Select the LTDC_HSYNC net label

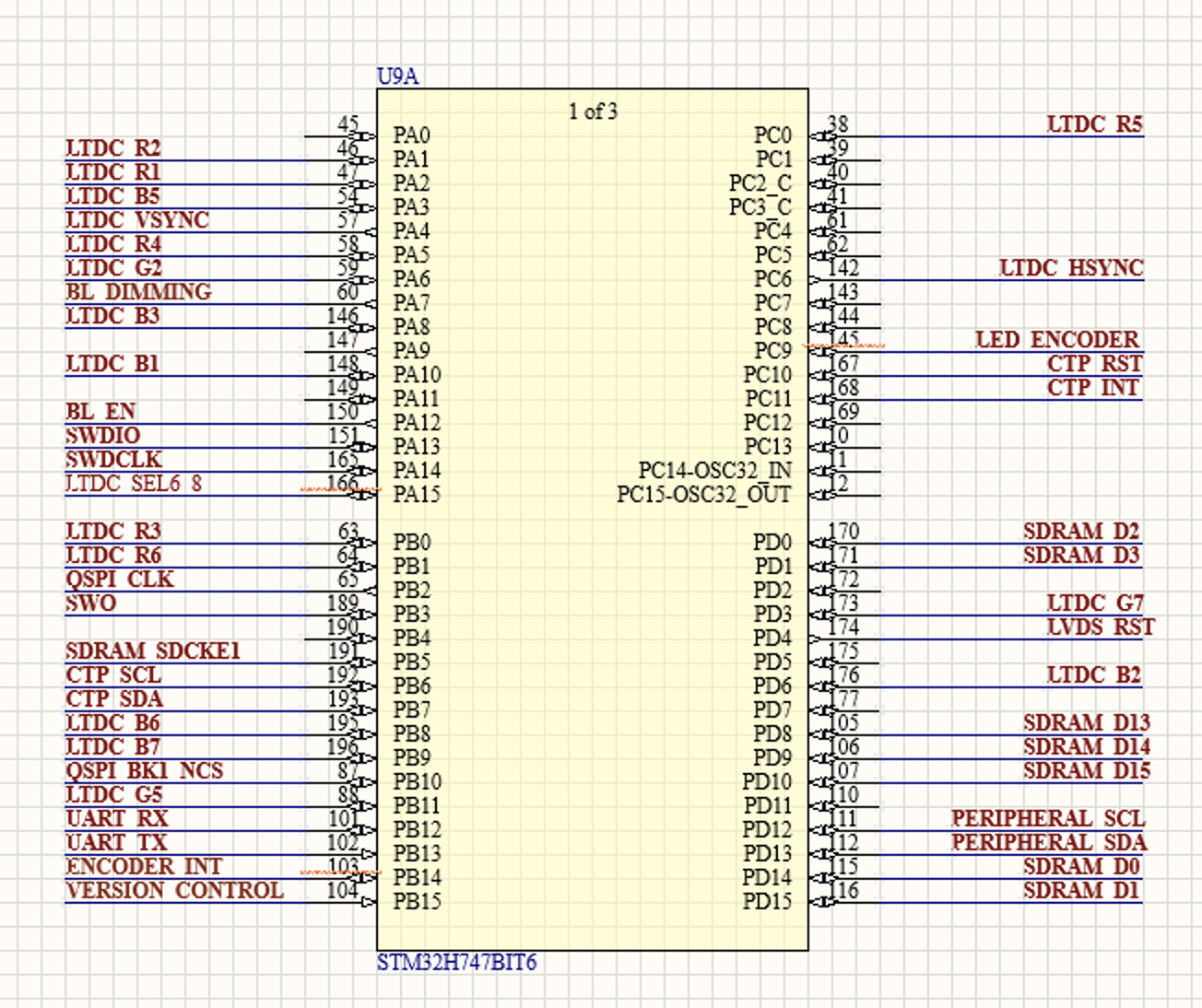(1071, 268)
